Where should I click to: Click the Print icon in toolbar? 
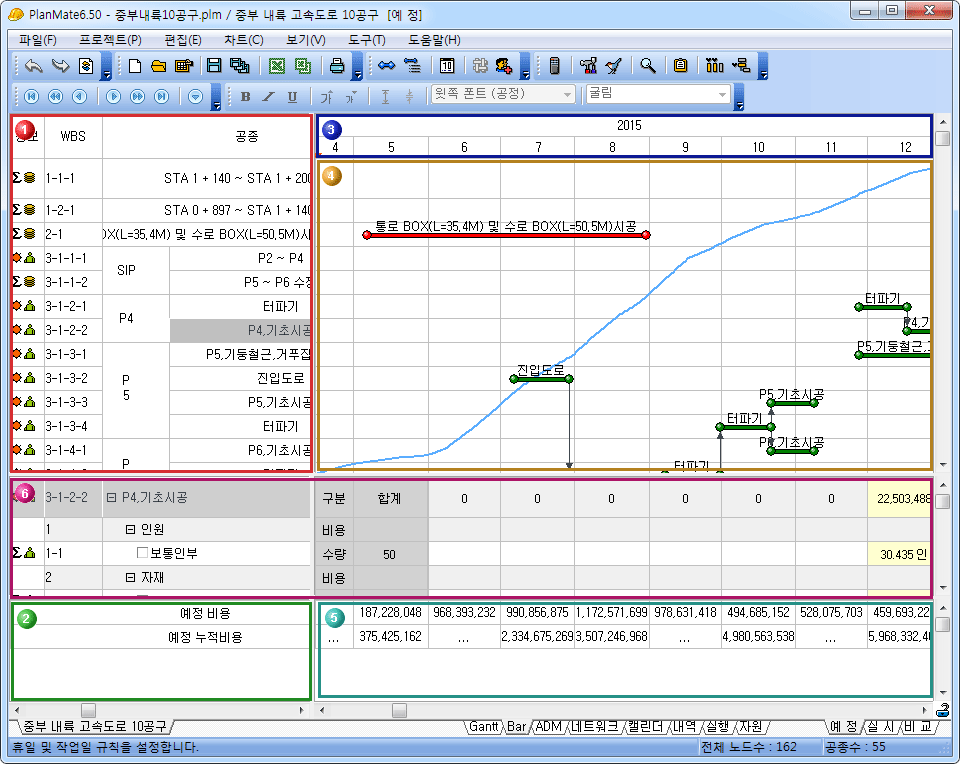pyautogui.click(x=338, y=67)
